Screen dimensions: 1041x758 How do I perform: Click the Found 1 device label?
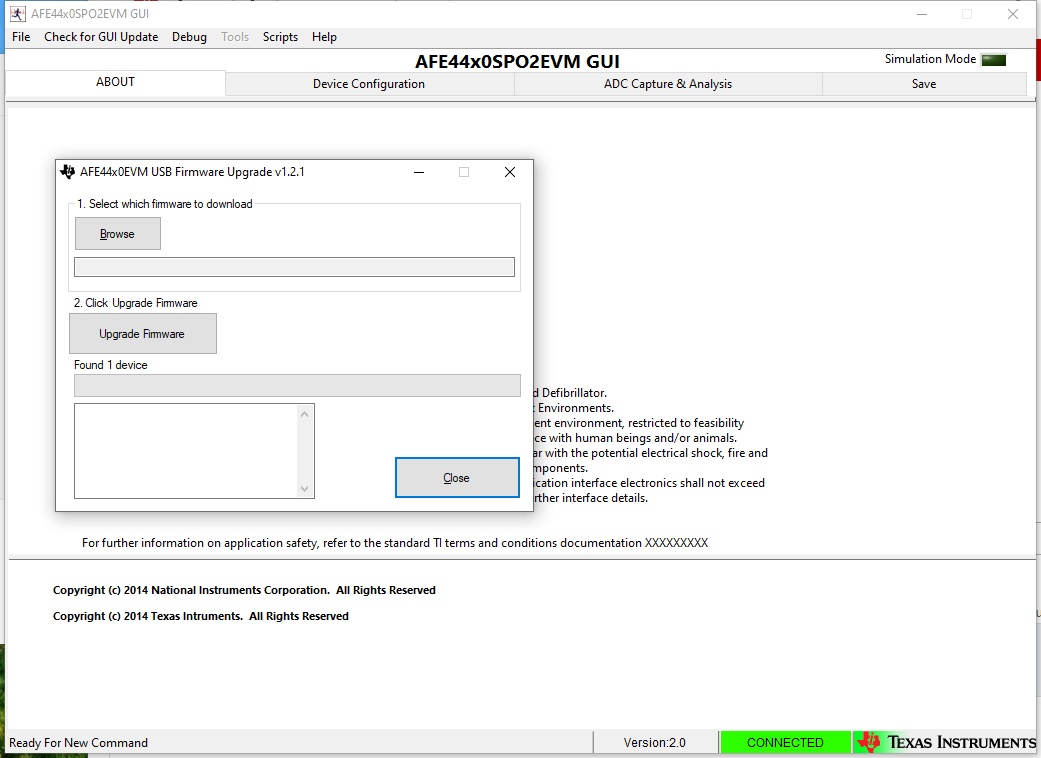[x=111, y=365]
